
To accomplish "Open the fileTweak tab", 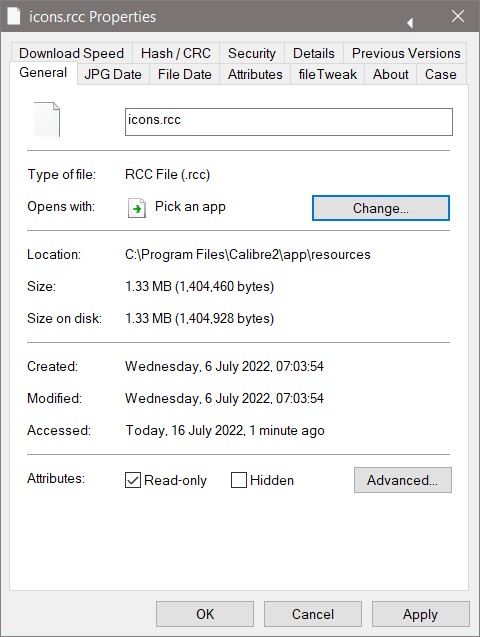I will 327,74.
